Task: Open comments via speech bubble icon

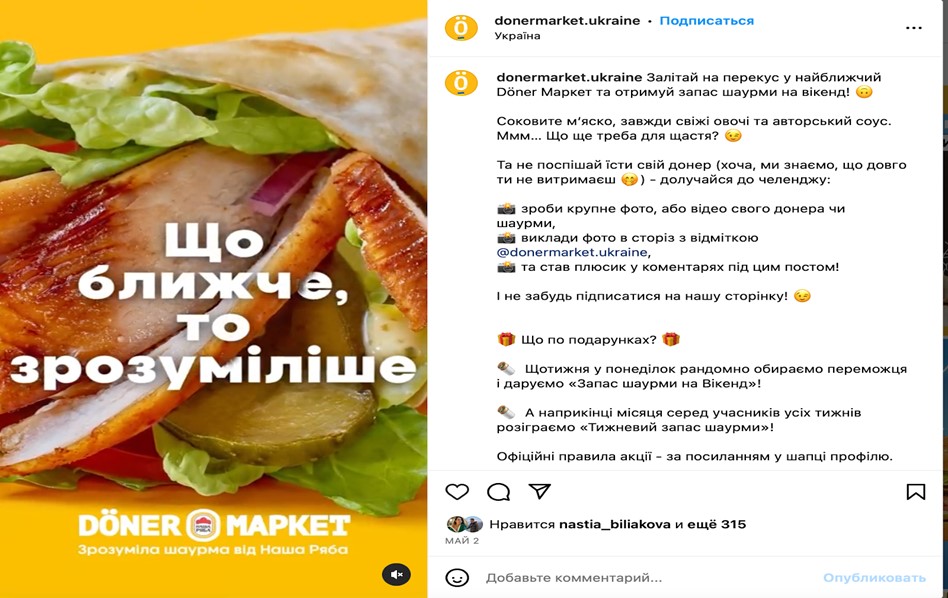Action: [x=499, y=492]
